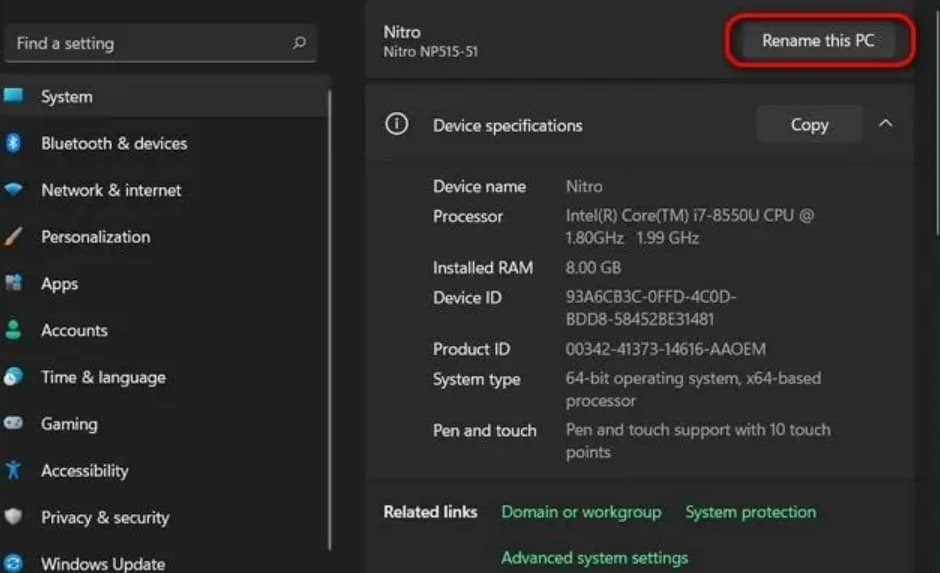Screen dimensions: 940x573
Task: Click the Network wifi icon in sidebar
Action: [x=13, y=189]
